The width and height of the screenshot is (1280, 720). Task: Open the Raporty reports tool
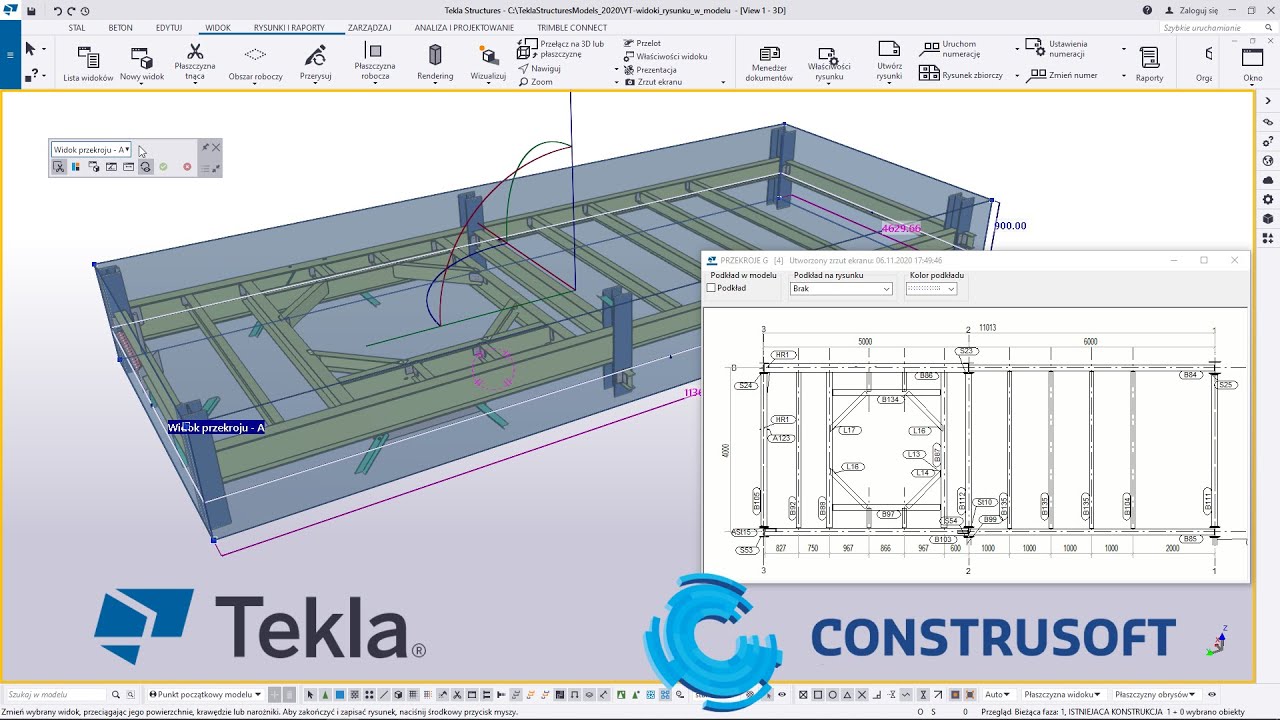1149,63
